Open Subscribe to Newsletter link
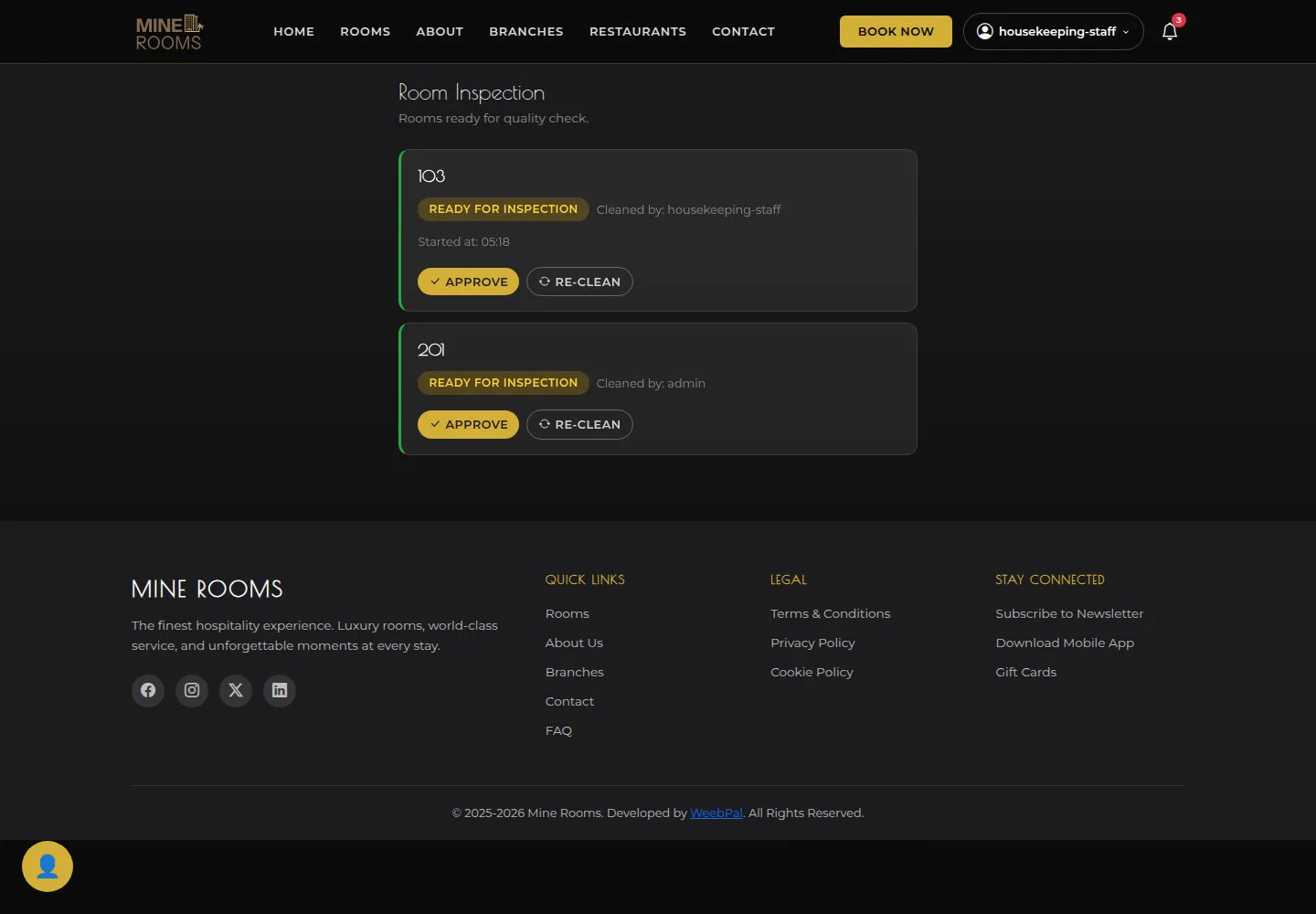The image size is (1316, 914). pyautogui.click(x=1069, y=613)
